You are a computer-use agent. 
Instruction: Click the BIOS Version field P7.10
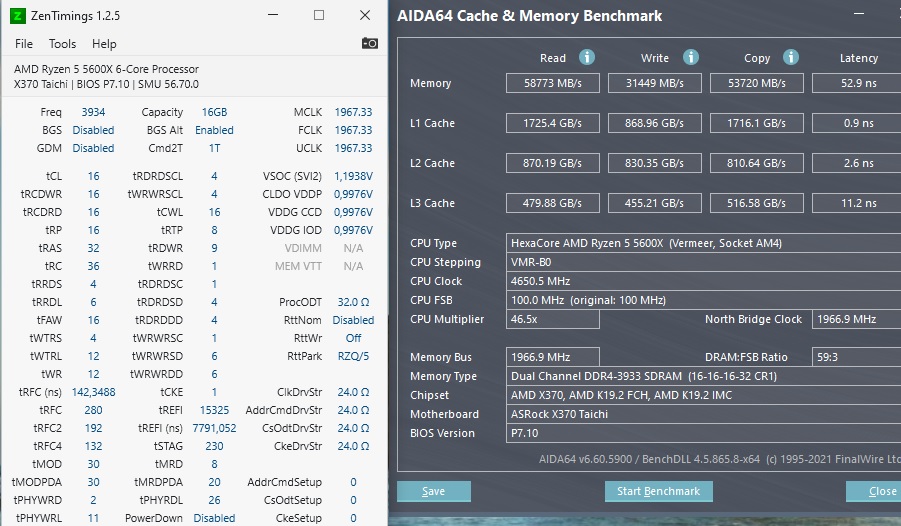(x=703, y=433)
